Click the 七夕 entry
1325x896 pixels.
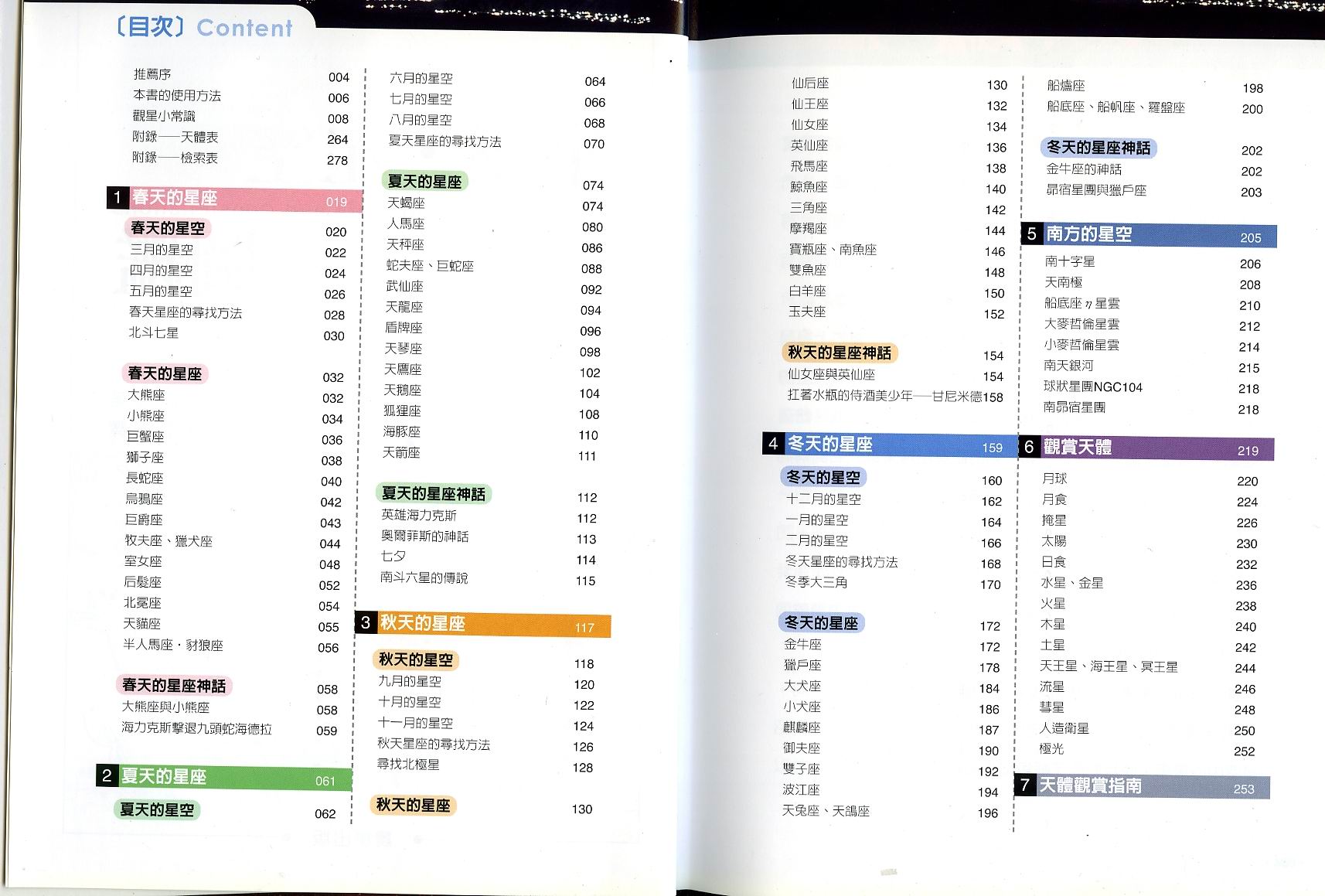tap(393, 556)
